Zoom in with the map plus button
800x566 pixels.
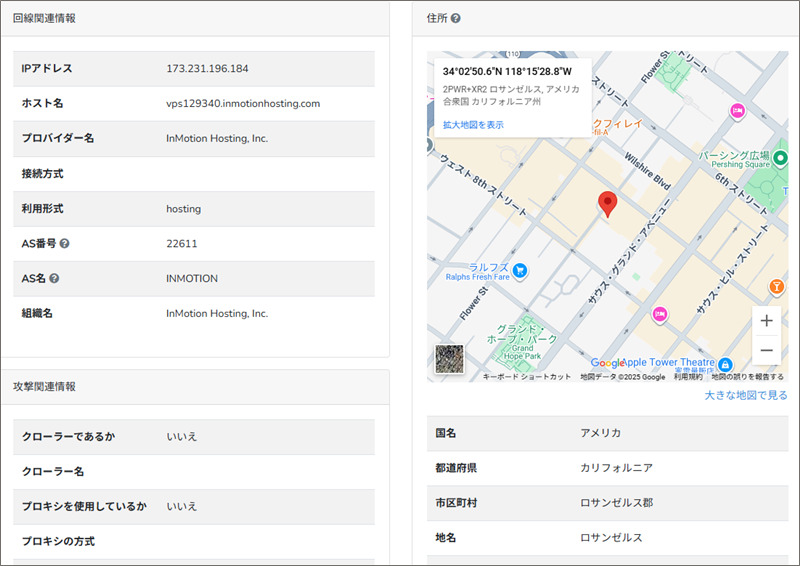tap(766, 321)
